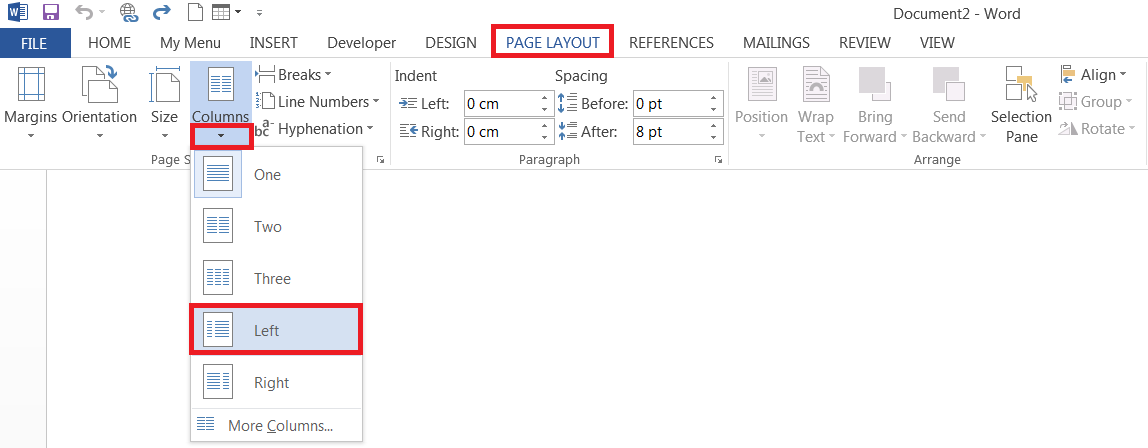Open the FILE tab

[35, 43]
